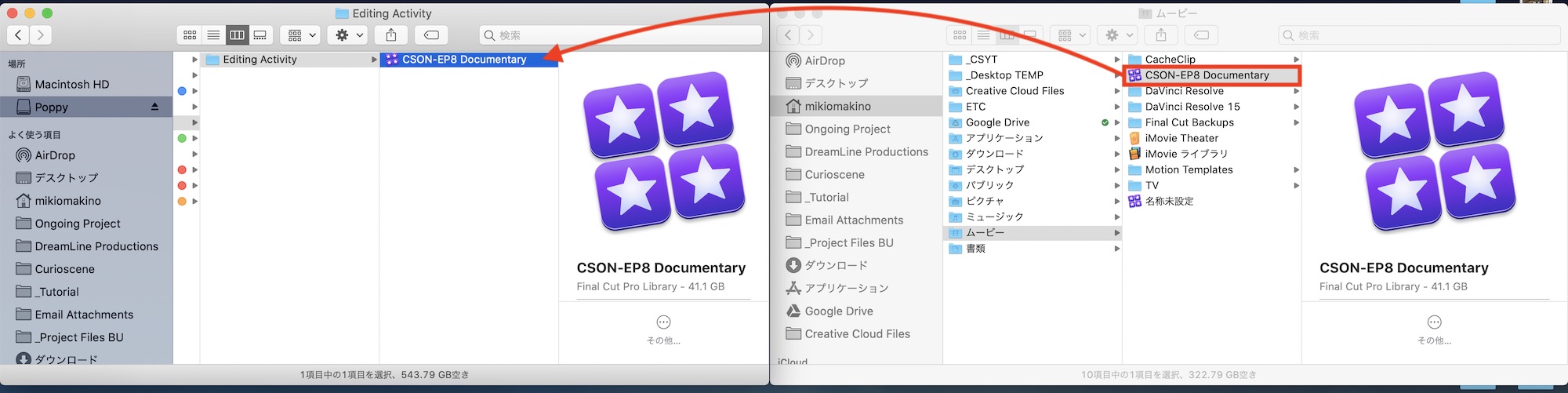
Task: Switch ムービー window to list view
Action: (x=983, y=35)
